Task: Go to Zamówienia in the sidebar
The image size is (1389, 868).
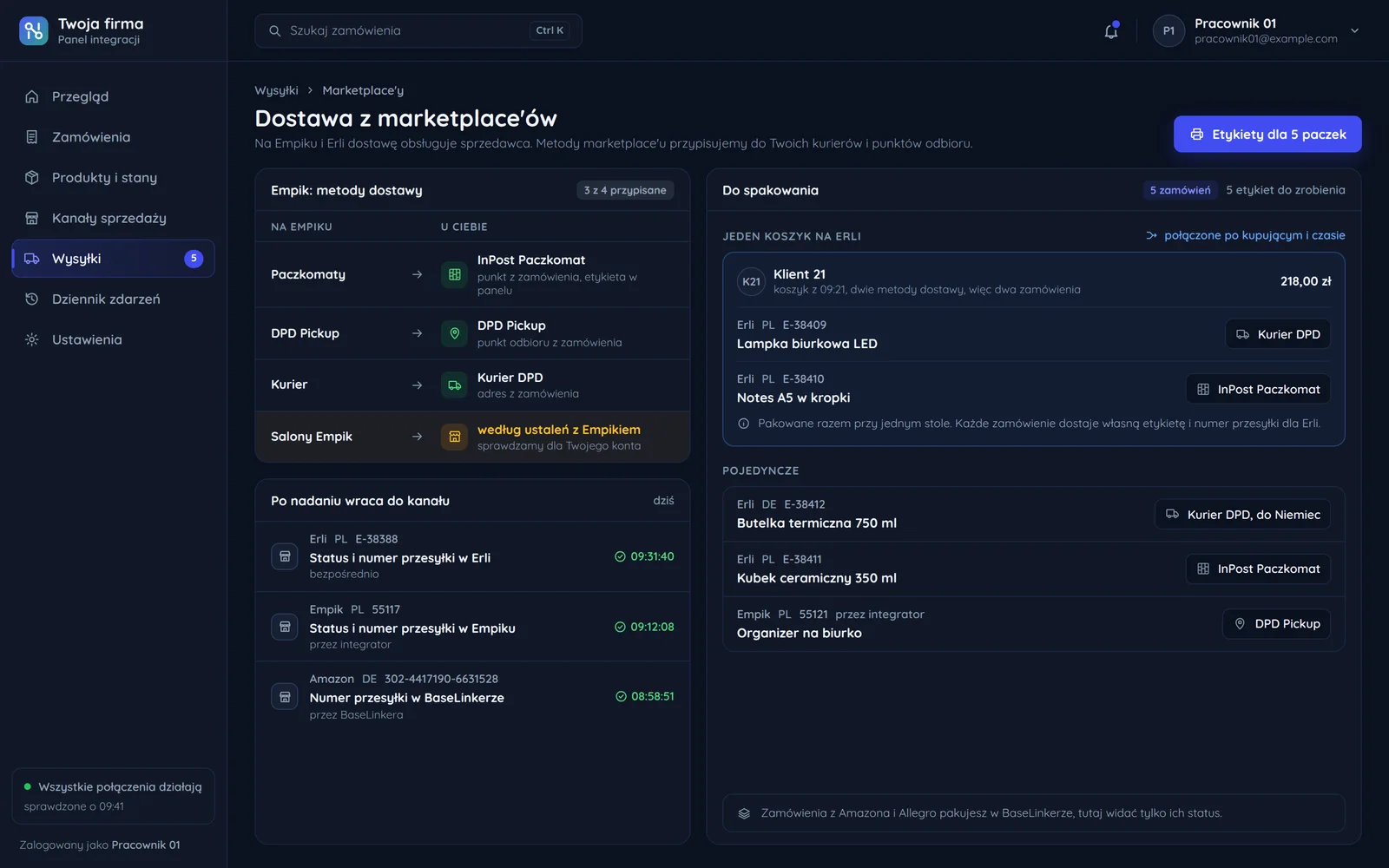Action: (113, 137)
